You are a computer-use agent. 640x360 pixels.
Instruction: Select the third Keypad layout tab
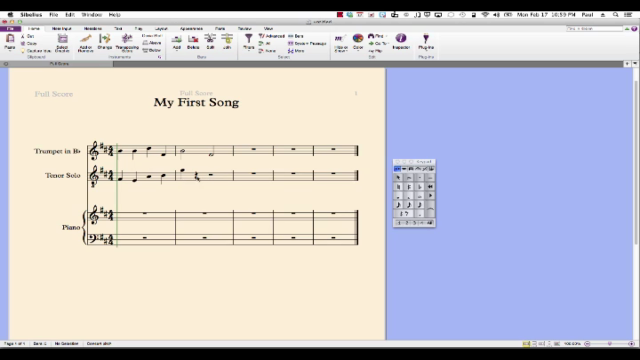411,169
